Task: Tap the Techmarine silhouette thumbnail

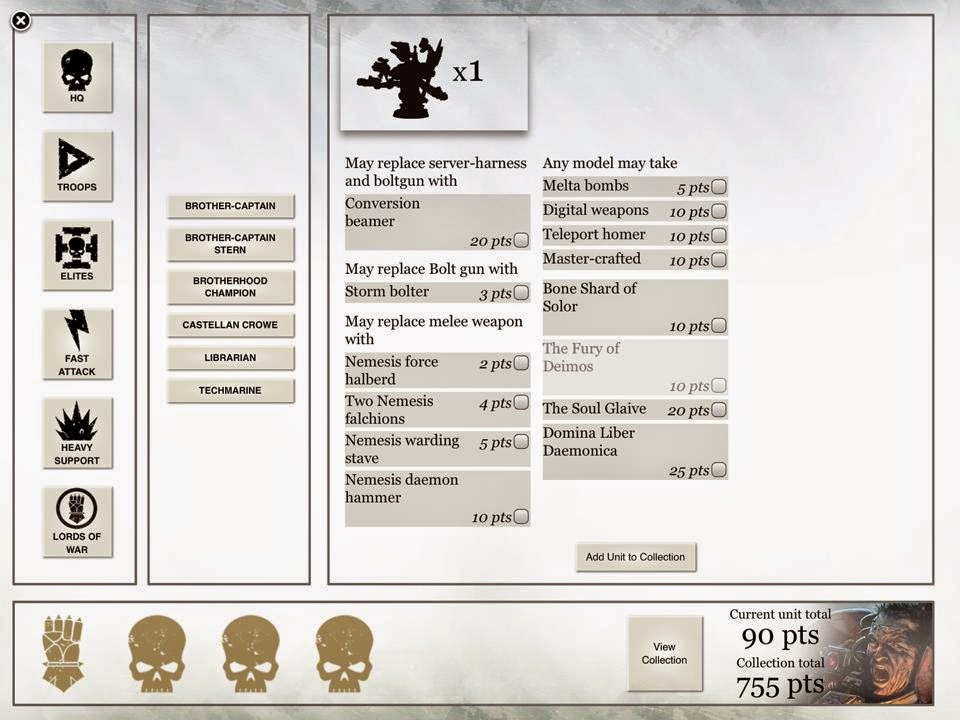Action: point(402,78)
